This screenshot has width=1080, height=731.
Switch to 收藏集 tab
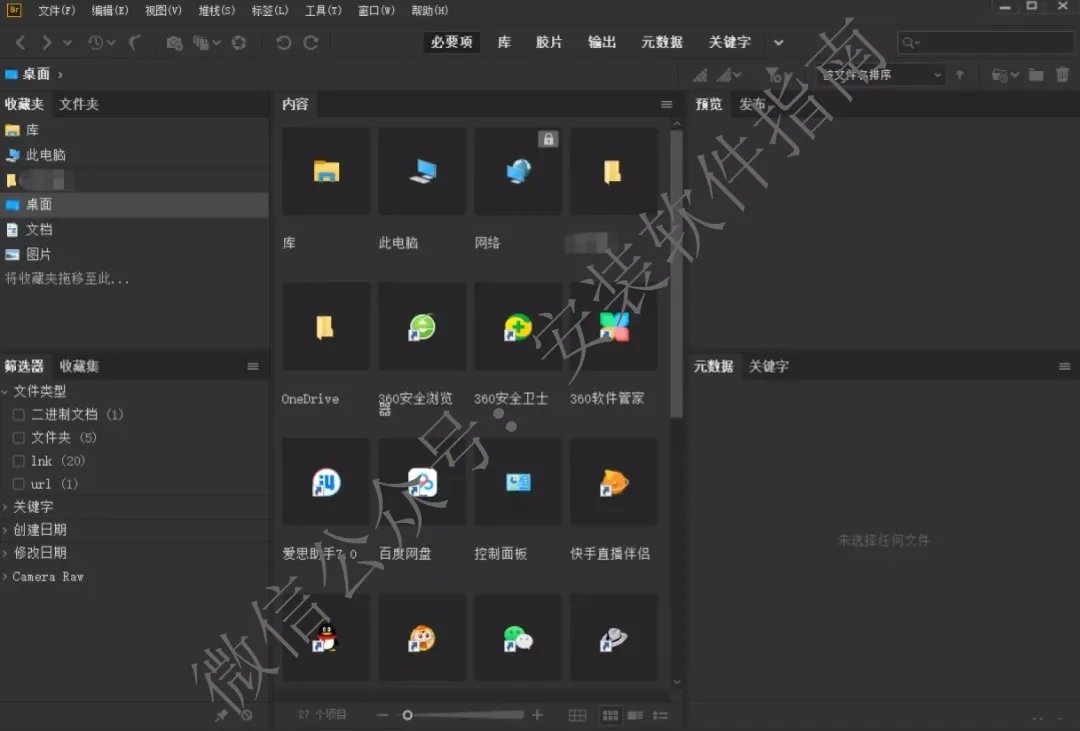click(79, 366)
